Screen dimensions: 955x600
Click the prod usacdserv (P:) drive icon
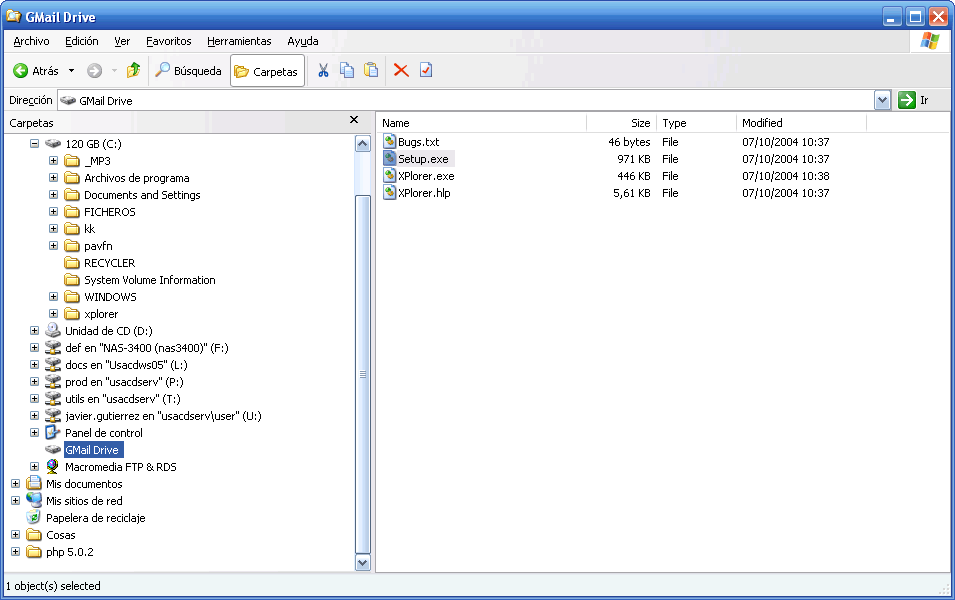tap(53, 382)
